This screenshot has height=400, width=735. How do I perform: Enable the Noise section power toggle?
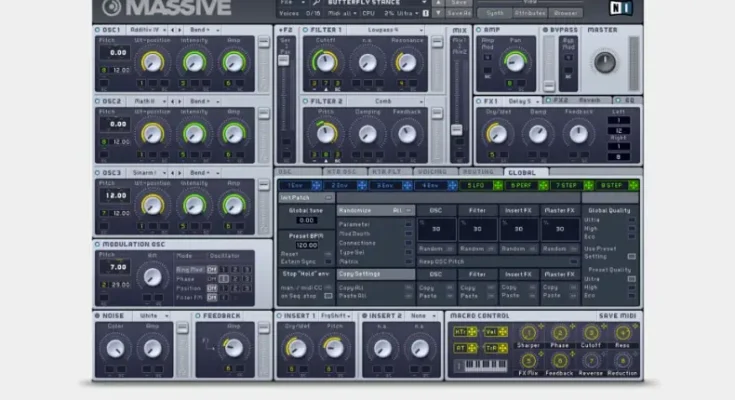[x=97, y=316]
